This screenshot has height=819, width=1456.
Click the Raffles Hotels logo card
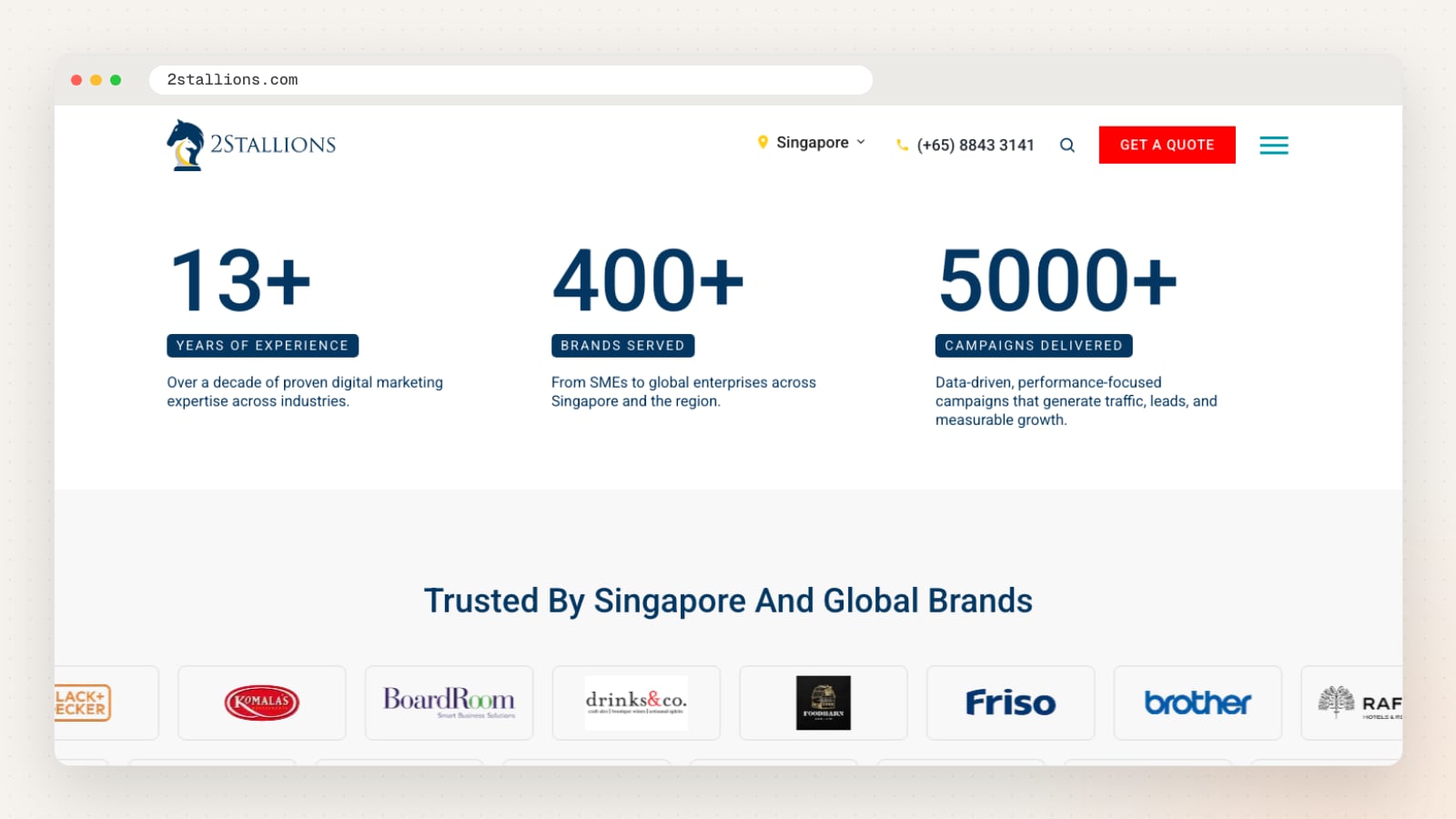click(1352, 703)
